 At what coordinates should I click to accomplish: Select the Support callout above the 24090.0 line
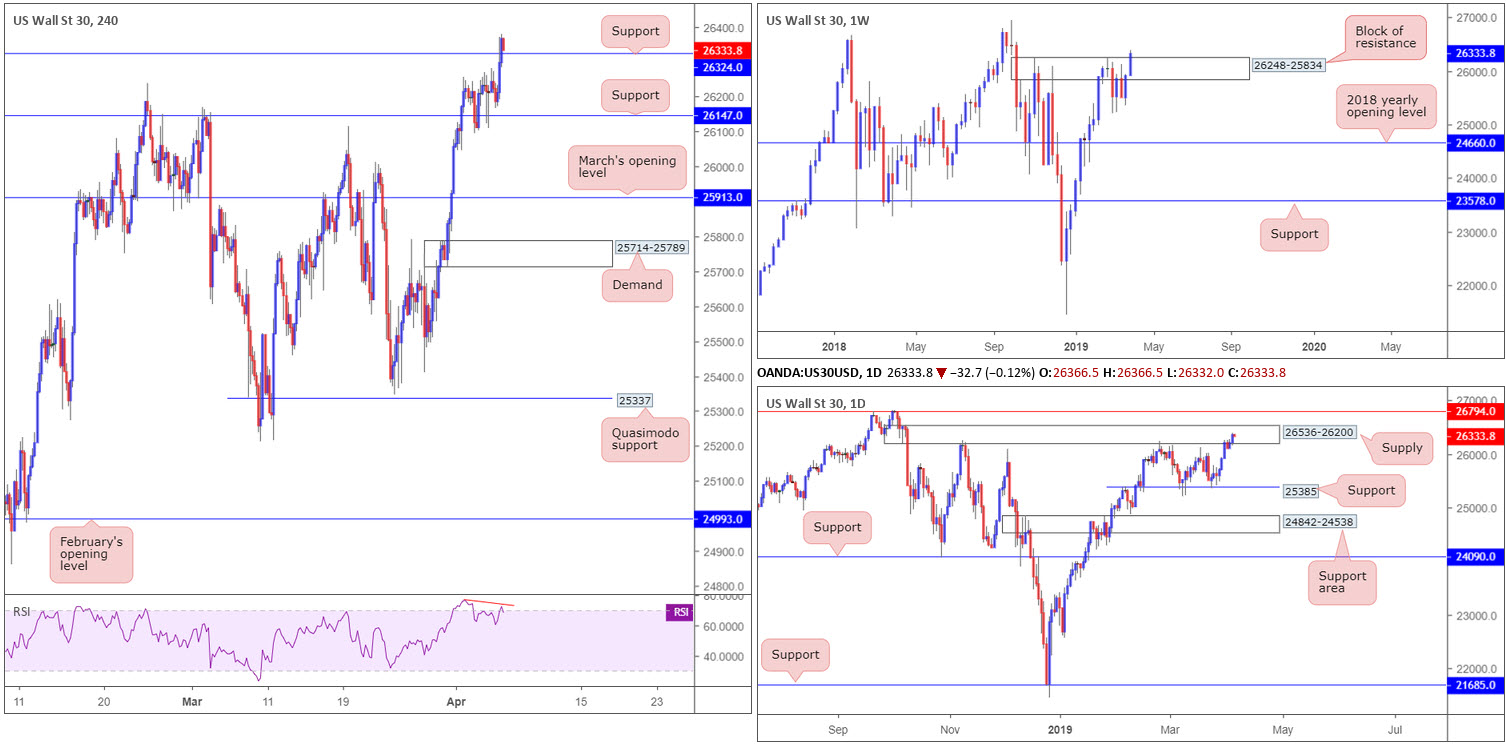pos(837,527)
